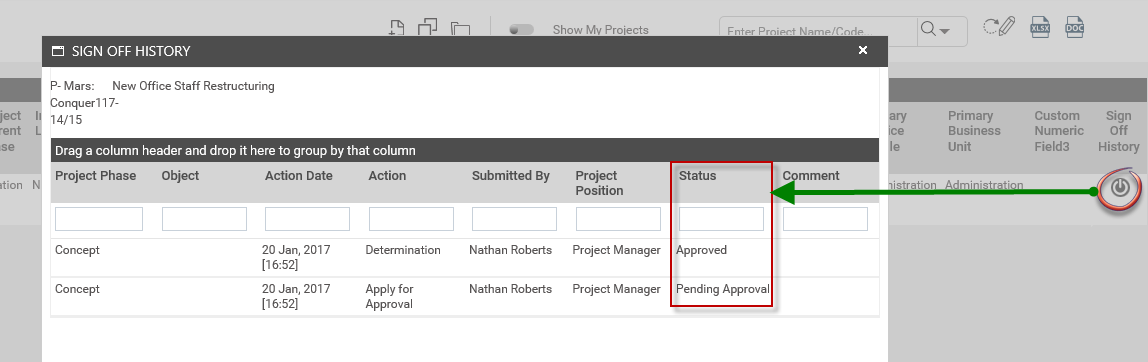Image resolution: width=1148 pixels, height=362 pixels.
Task: Click the Status filter input box
Action: (721, 219)
